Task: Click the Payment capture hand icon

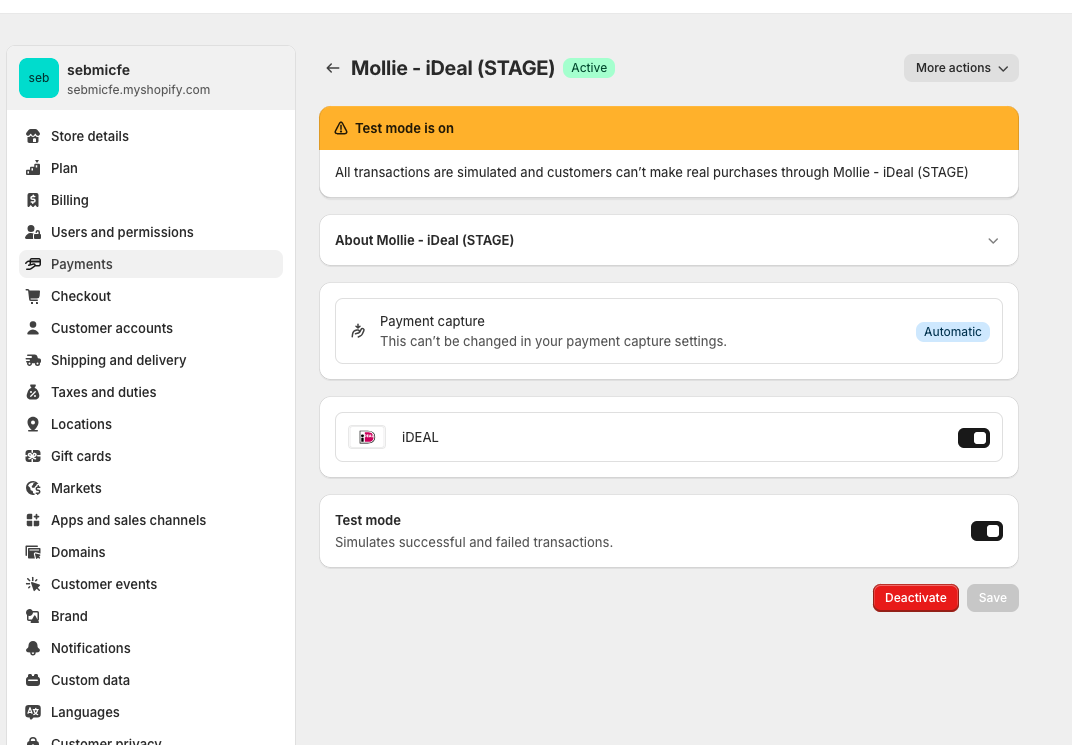Action: [x=358, y=331]
